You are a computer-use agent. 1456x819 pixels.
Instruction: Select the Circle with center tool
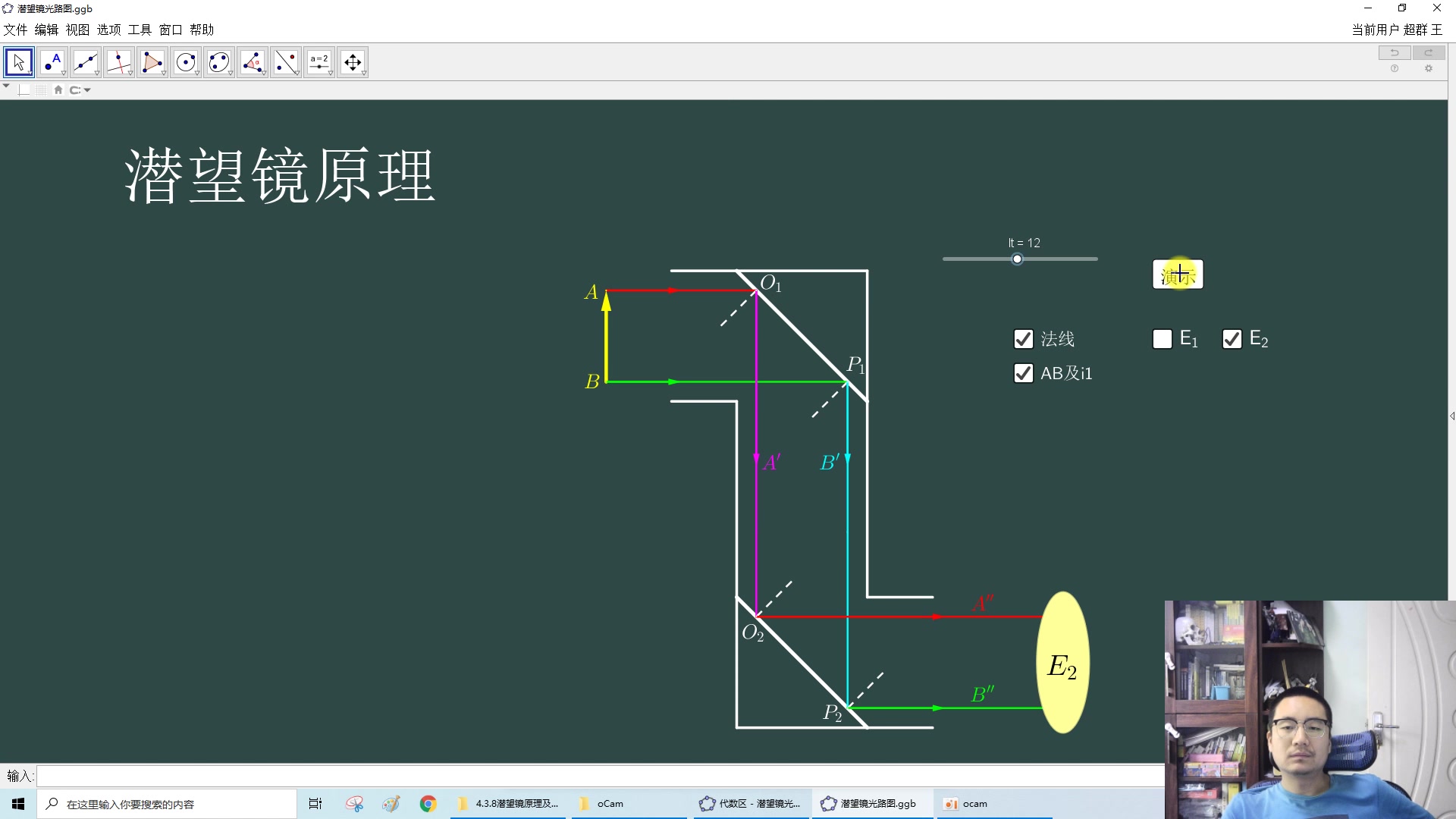[186, 62]
